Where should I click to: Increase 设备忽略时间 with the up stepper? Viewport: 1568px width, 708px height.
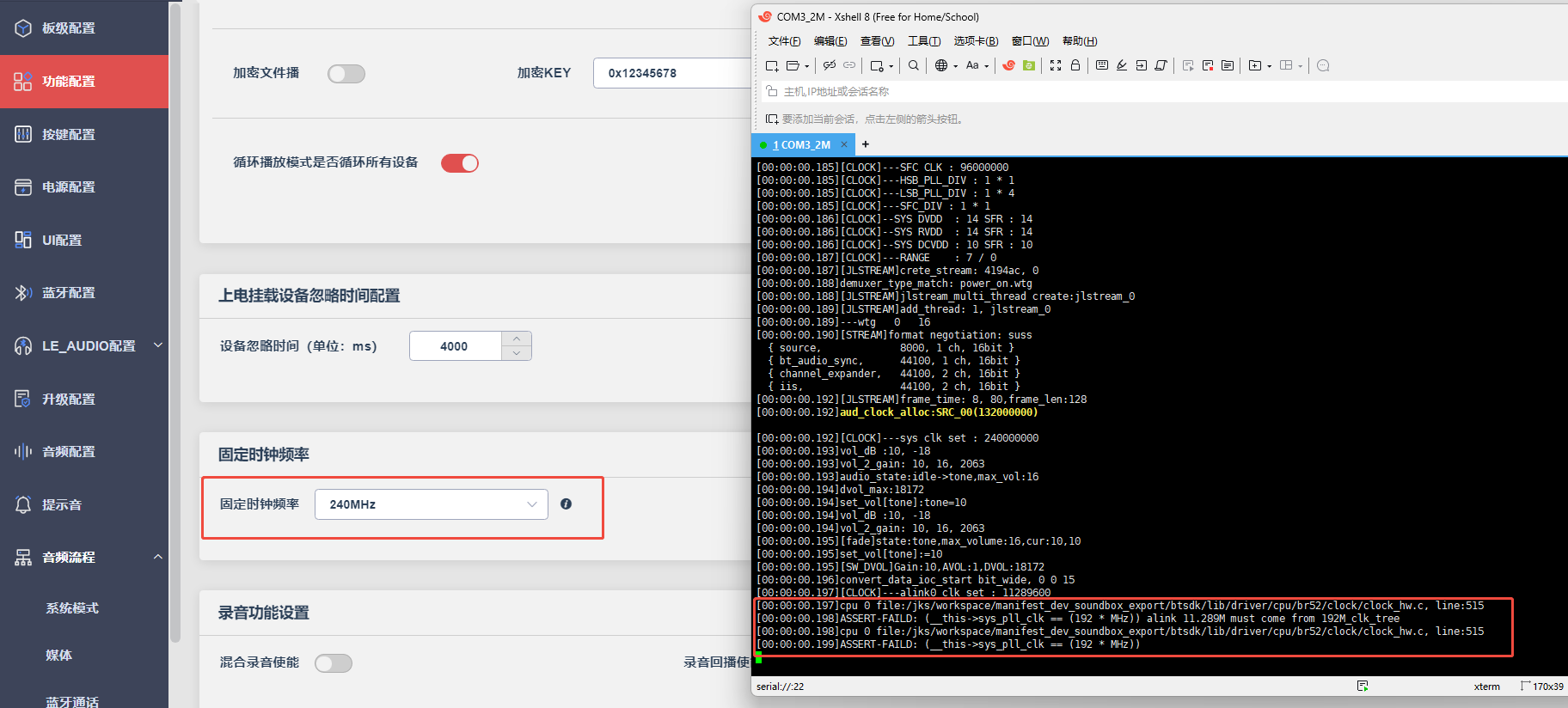coord(517,339)
